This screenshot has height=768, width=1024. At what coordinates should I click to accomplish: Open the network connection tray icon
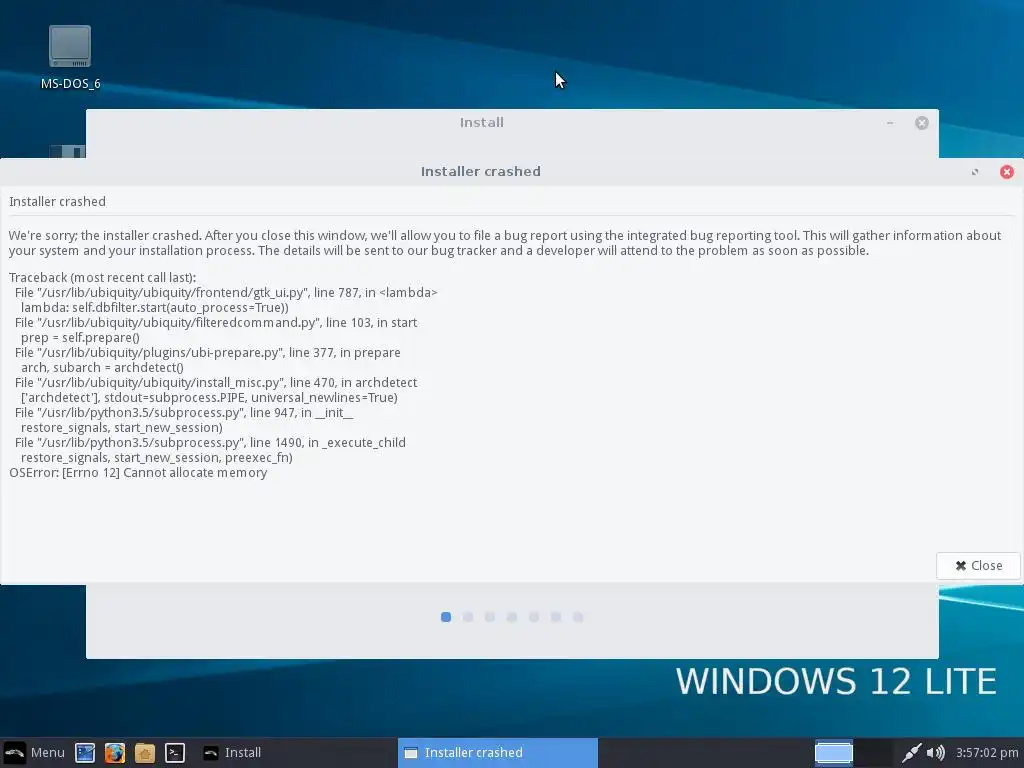pos(912,752)
